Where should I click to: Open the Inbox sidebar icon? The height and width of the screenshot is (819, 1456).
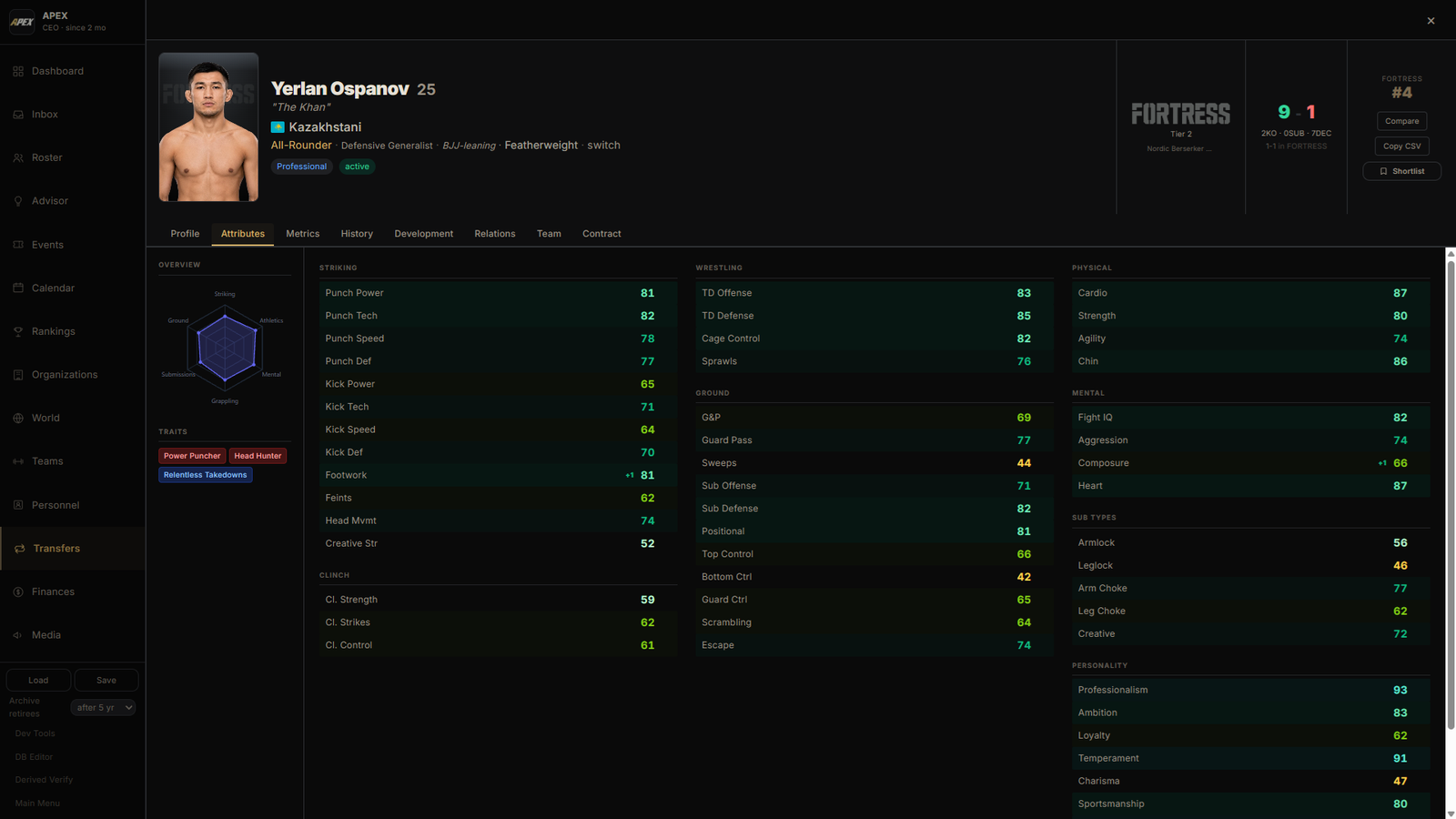point(18,115)
